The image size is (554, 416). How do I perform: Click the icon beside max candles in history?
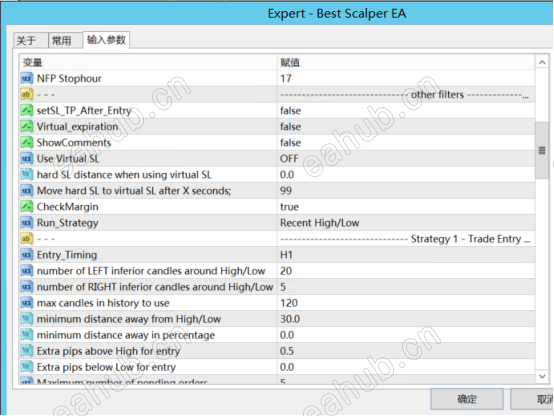point(27,303)
